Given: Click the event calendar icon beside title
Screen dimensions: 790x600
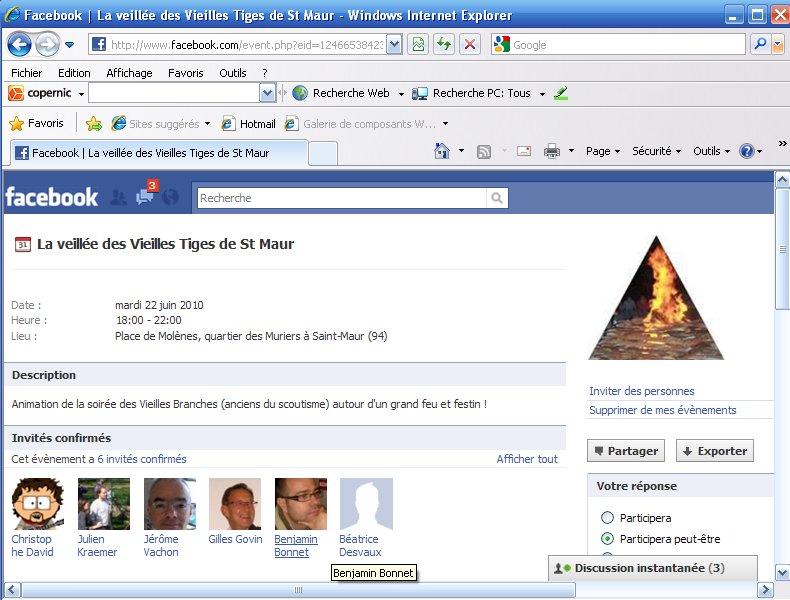Looking at the screenshot, I should 23,244.
